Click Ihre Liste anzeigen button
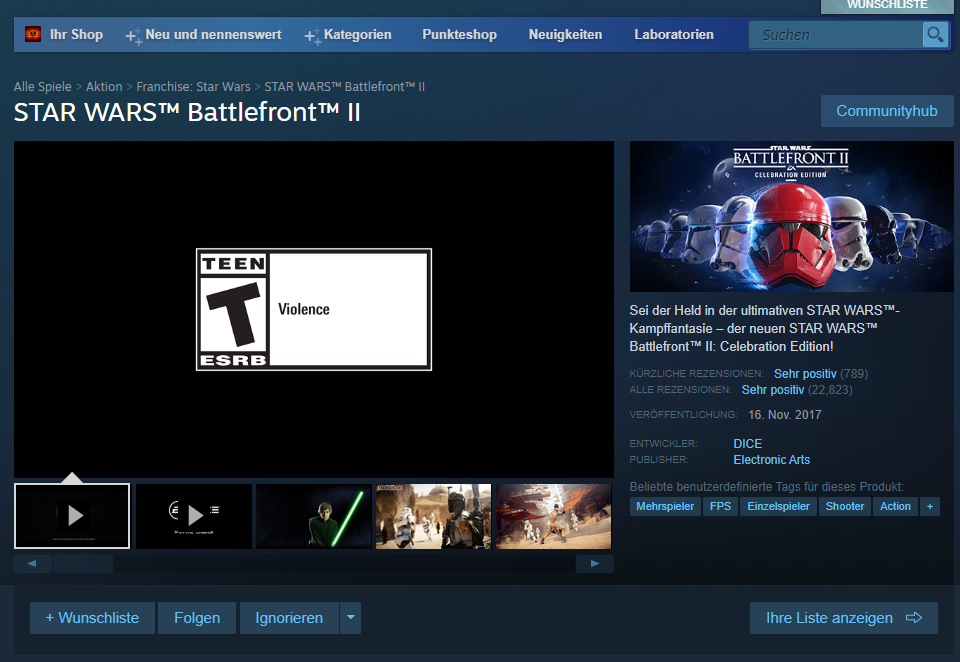This screenshot has width=960, height=662. pyautogui.click(x=844, y=617)
